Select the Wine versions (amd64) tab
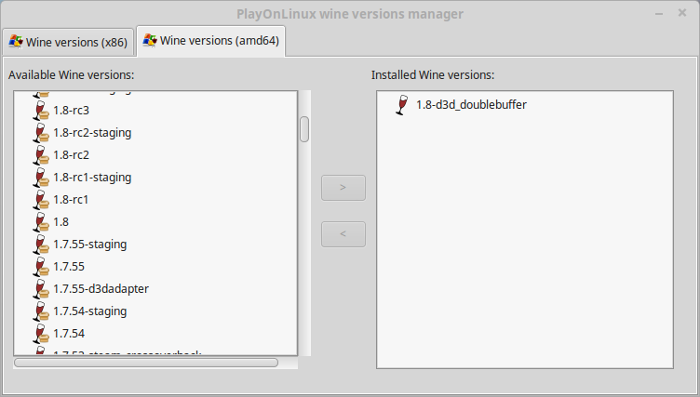 (211, 41)
